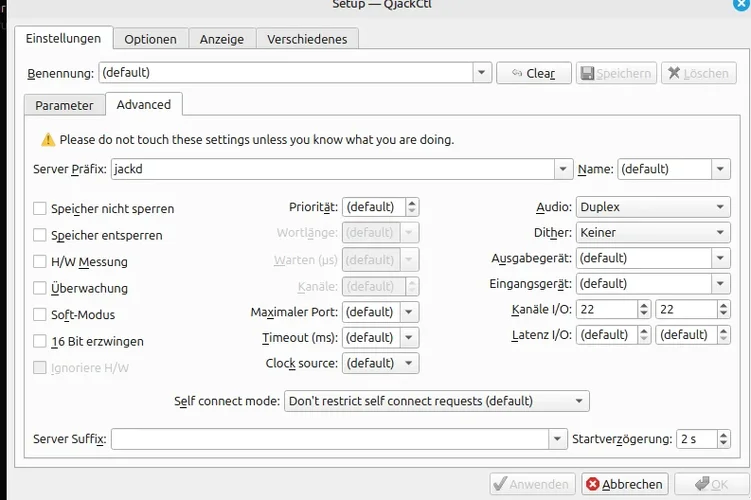Expand the Server Präfix dropdown arrow

[x=563, y=169]
